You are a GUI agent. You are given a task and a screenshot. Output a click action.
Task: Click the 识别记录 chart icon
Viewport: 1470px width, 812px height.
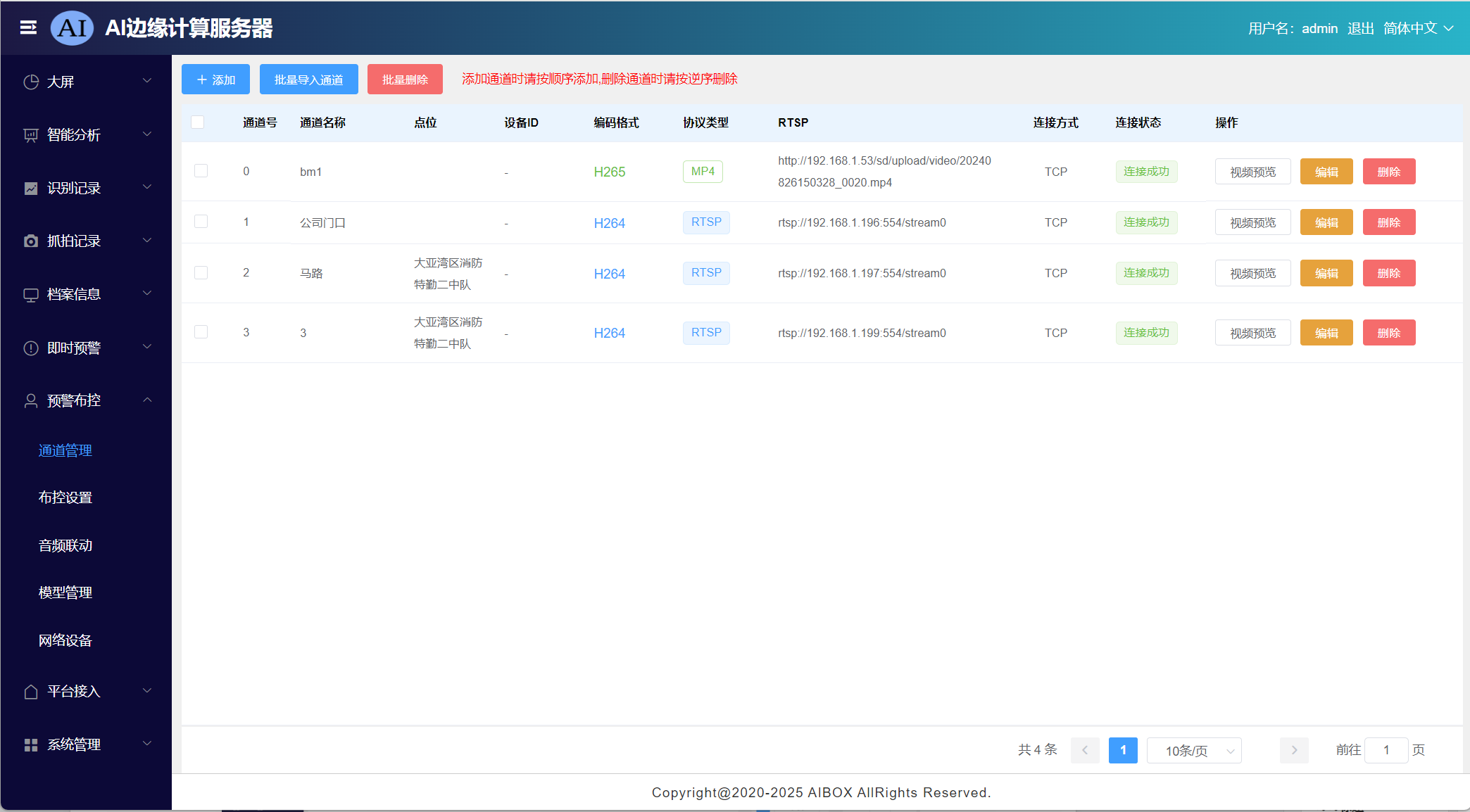[31, 189]
